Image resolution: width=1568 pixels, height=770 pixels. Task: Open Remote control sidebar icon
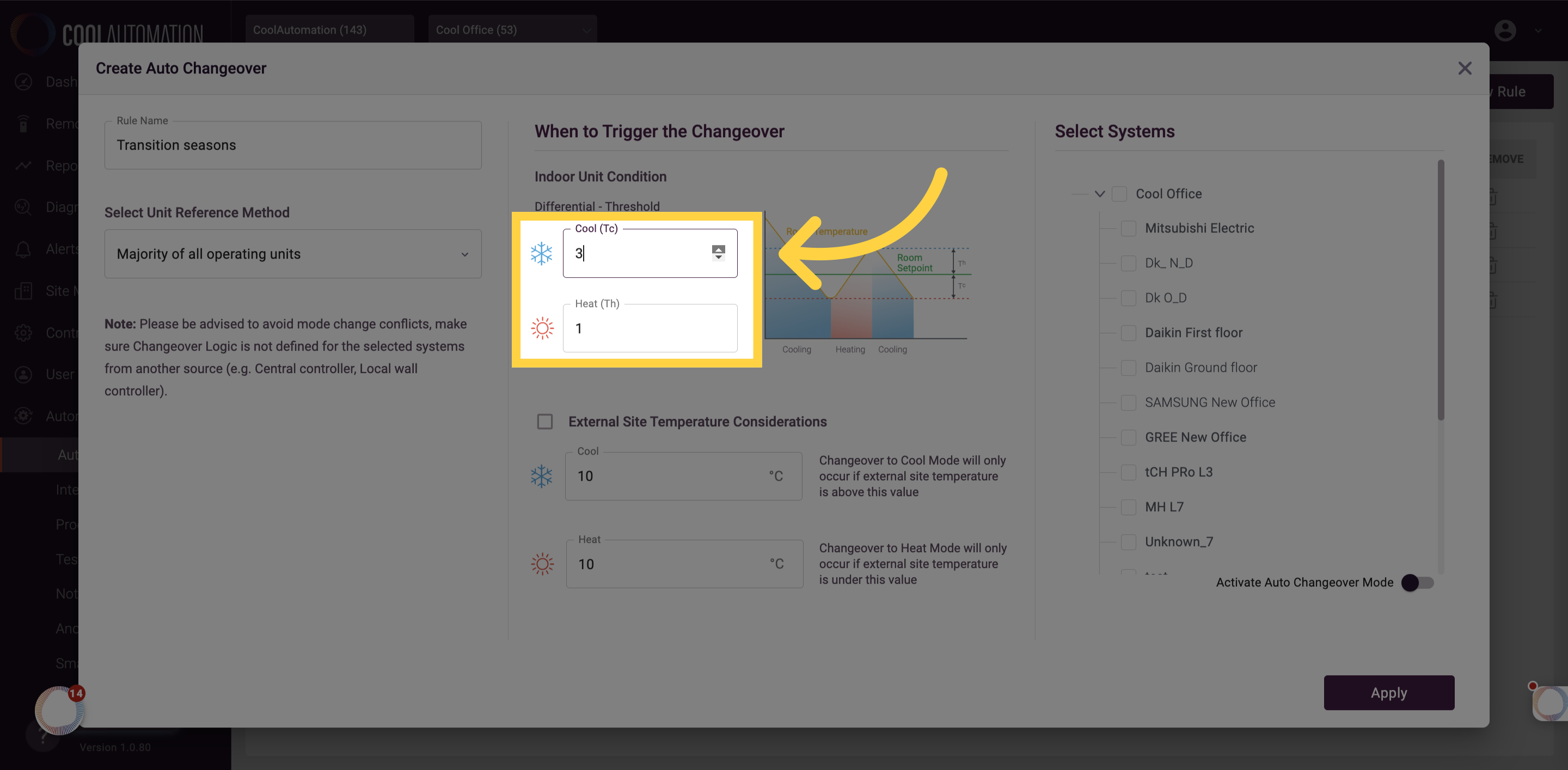[23, 124]
